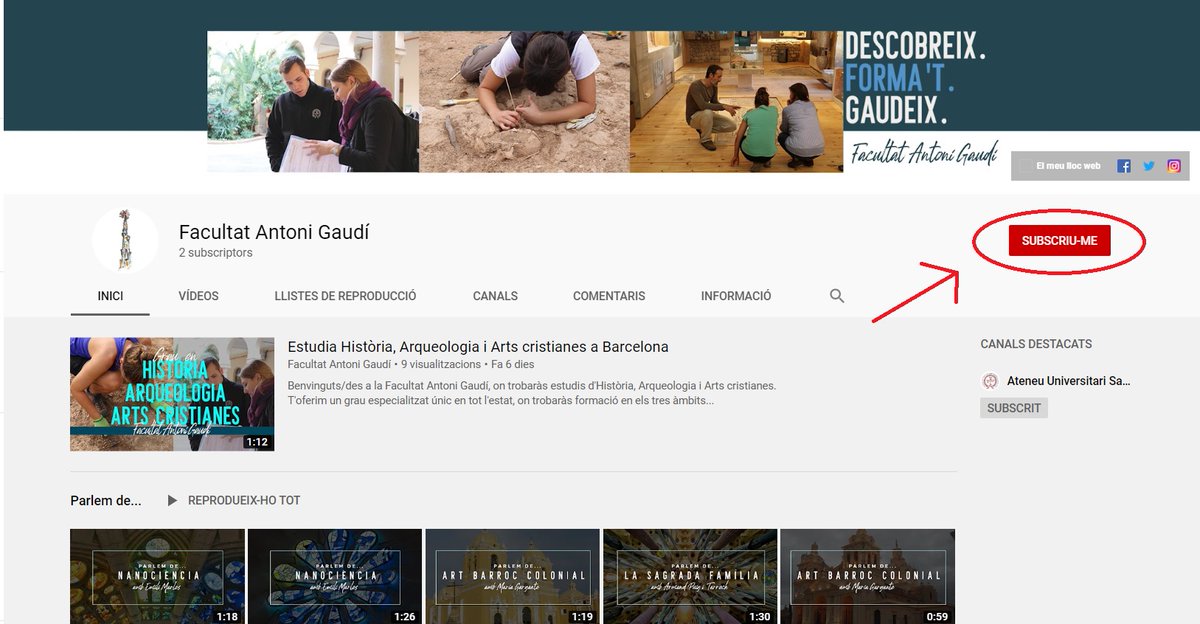The width and height of the screenshot is (1200, 624).
Task: Click the 2 subscriptors text
Action: pyautogui.click(x=216, y=253)
